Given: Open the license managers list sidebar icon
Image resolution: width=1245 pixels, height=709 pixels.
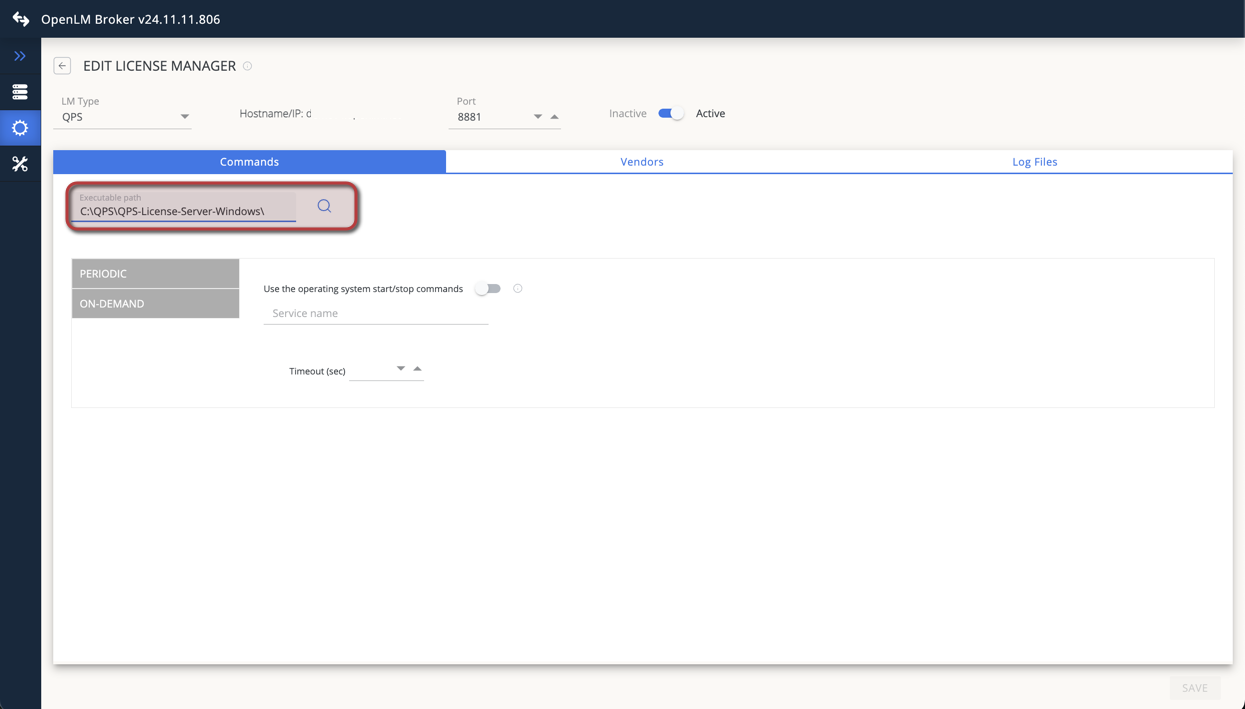Looking at the screenshot, I should 20,91.
